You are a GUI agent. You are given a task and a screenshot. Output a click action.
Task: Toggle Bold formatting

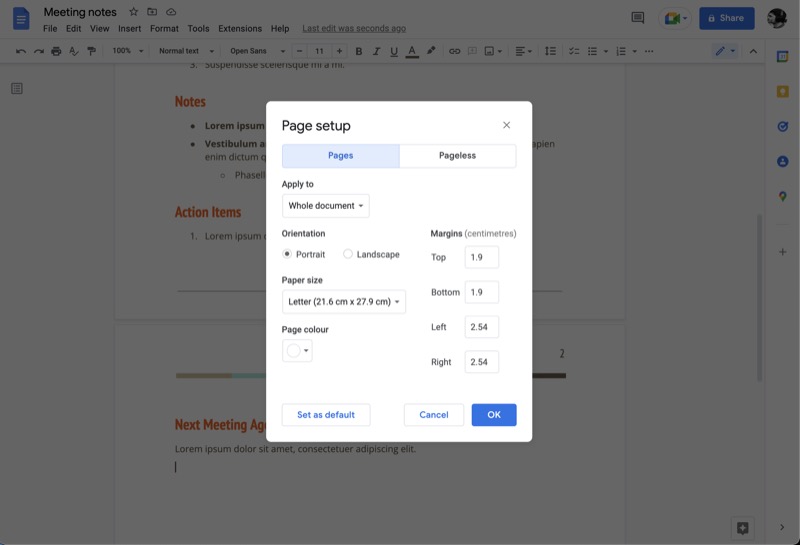[x=359, y=51]
